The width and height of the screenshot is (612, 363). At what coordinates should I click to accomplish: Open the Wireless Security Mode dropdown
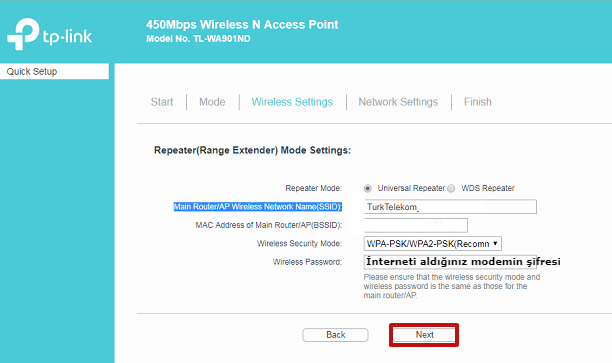(x=432, y=244)
